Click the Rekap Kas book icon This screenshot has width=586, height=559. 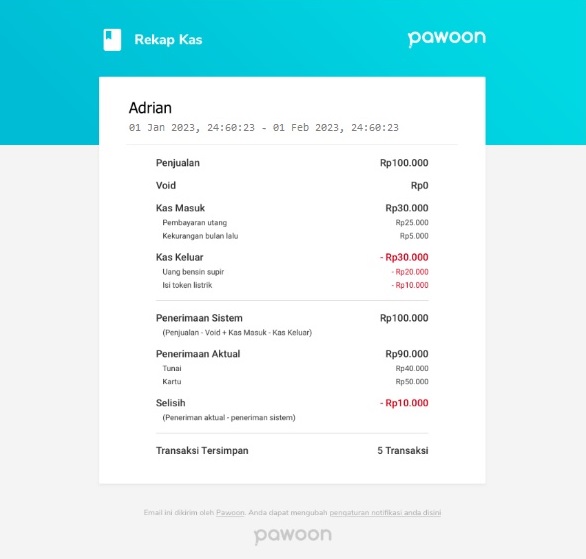tap(112, 40)
